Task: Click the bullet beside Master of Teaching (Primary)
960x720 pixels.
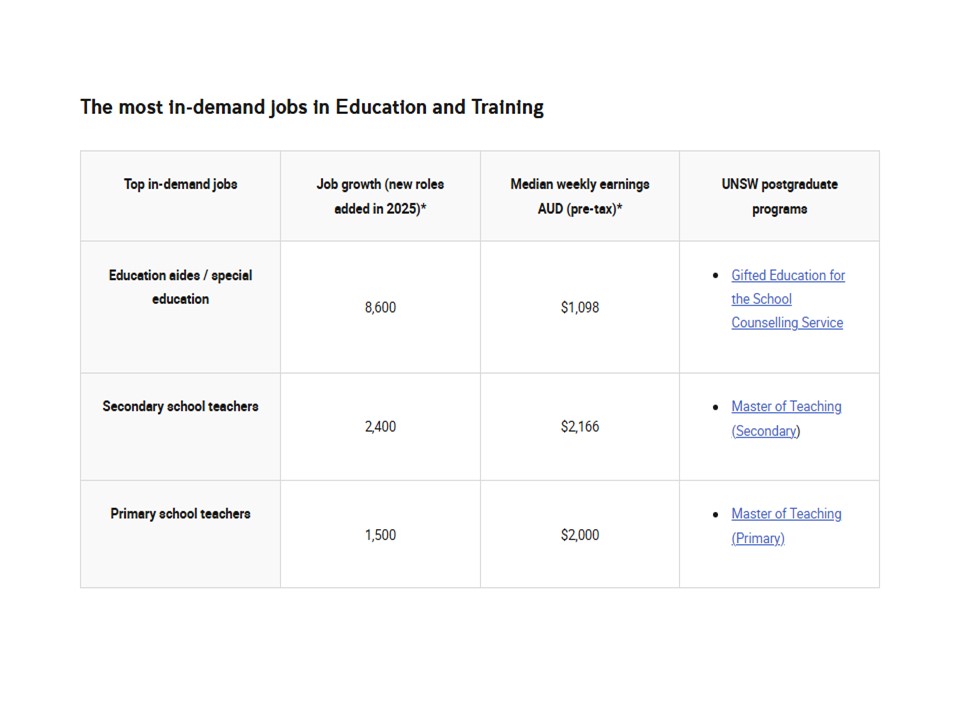Action: coord(715,514)
